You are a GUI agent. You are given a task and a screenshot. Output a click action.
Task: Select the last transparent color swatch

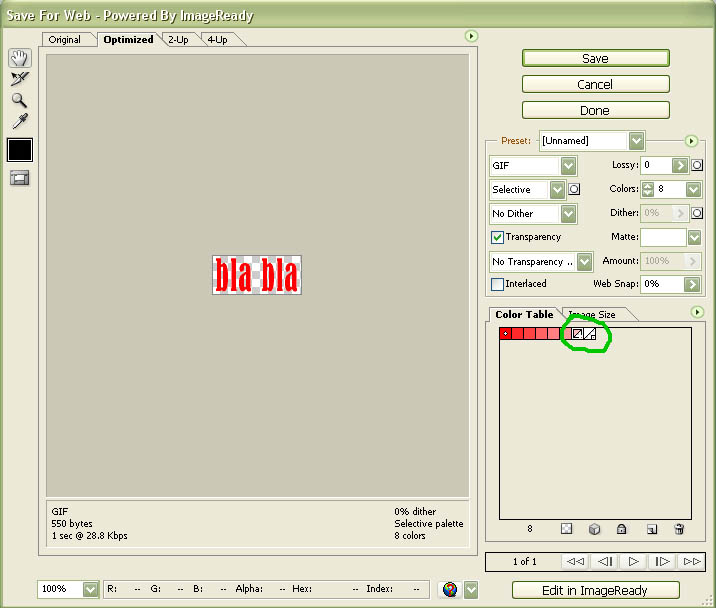point(590,334)
